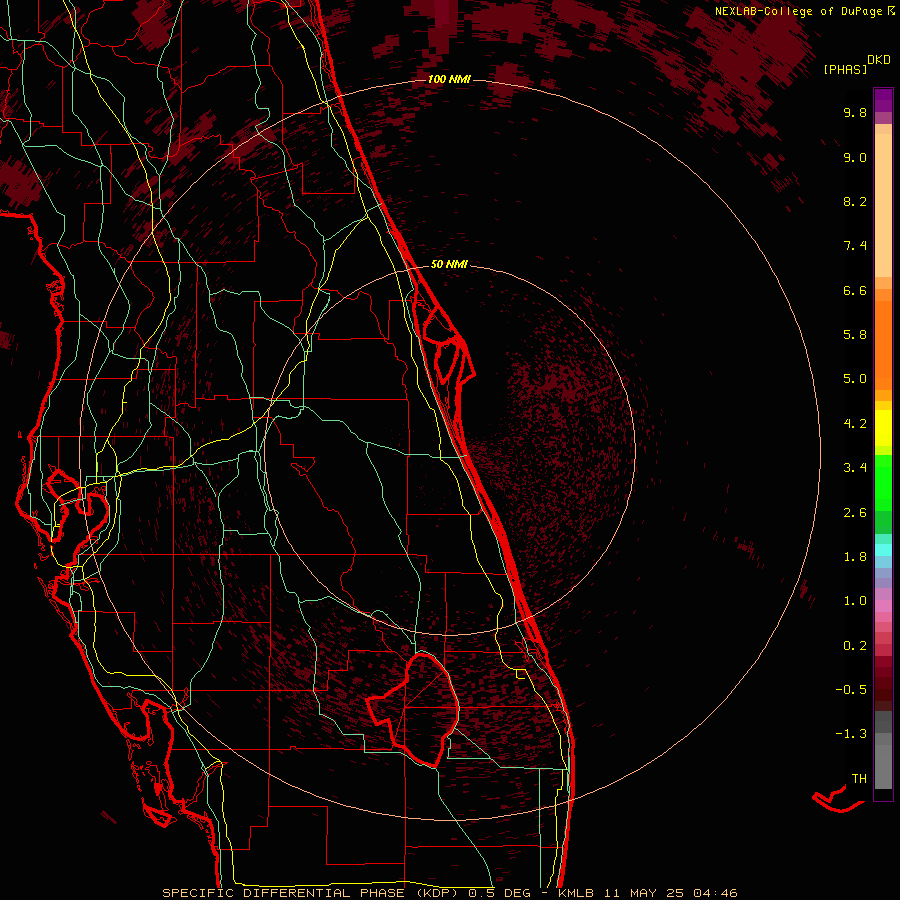Click the pink color bar segment

click(883, 606)
